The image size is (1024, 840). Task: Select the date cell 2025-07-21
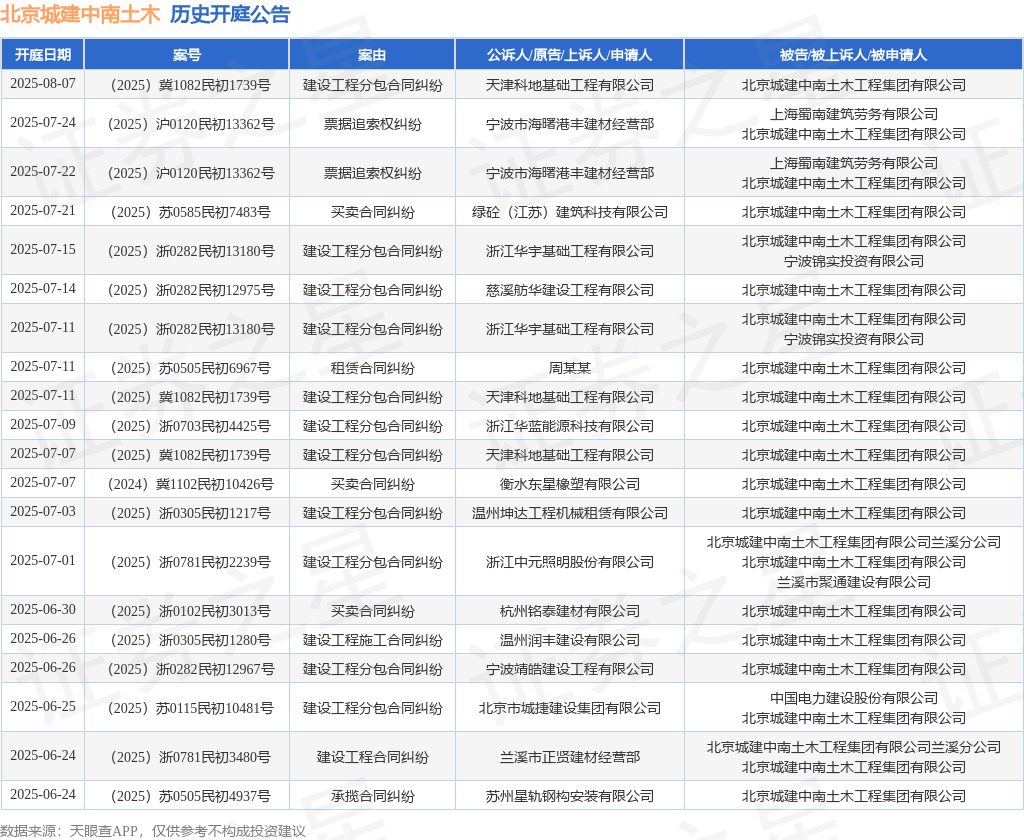(x=43, y=211)
